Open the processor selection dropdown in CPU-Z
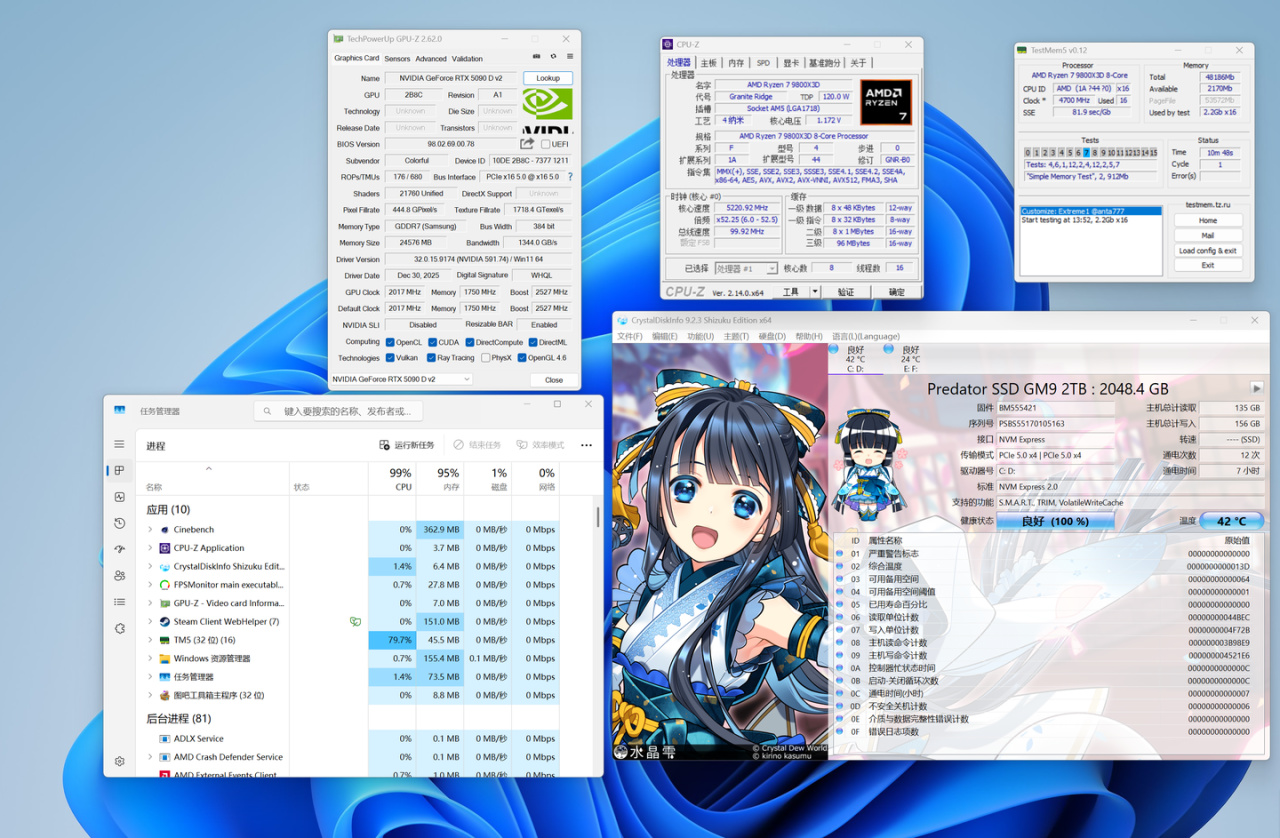1280x838 pixels. point(745,269)
